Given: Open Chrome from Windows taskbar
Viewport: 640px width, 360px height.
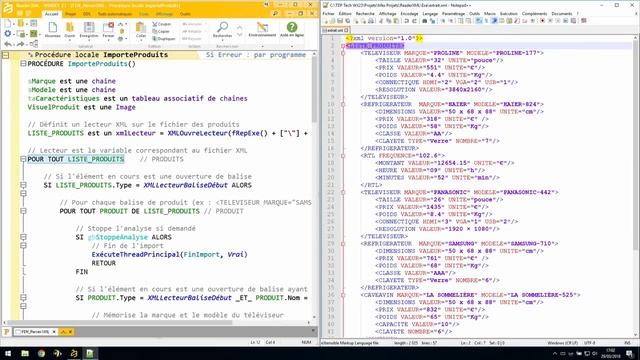Looking at the screenshot, I should (41, 353).
